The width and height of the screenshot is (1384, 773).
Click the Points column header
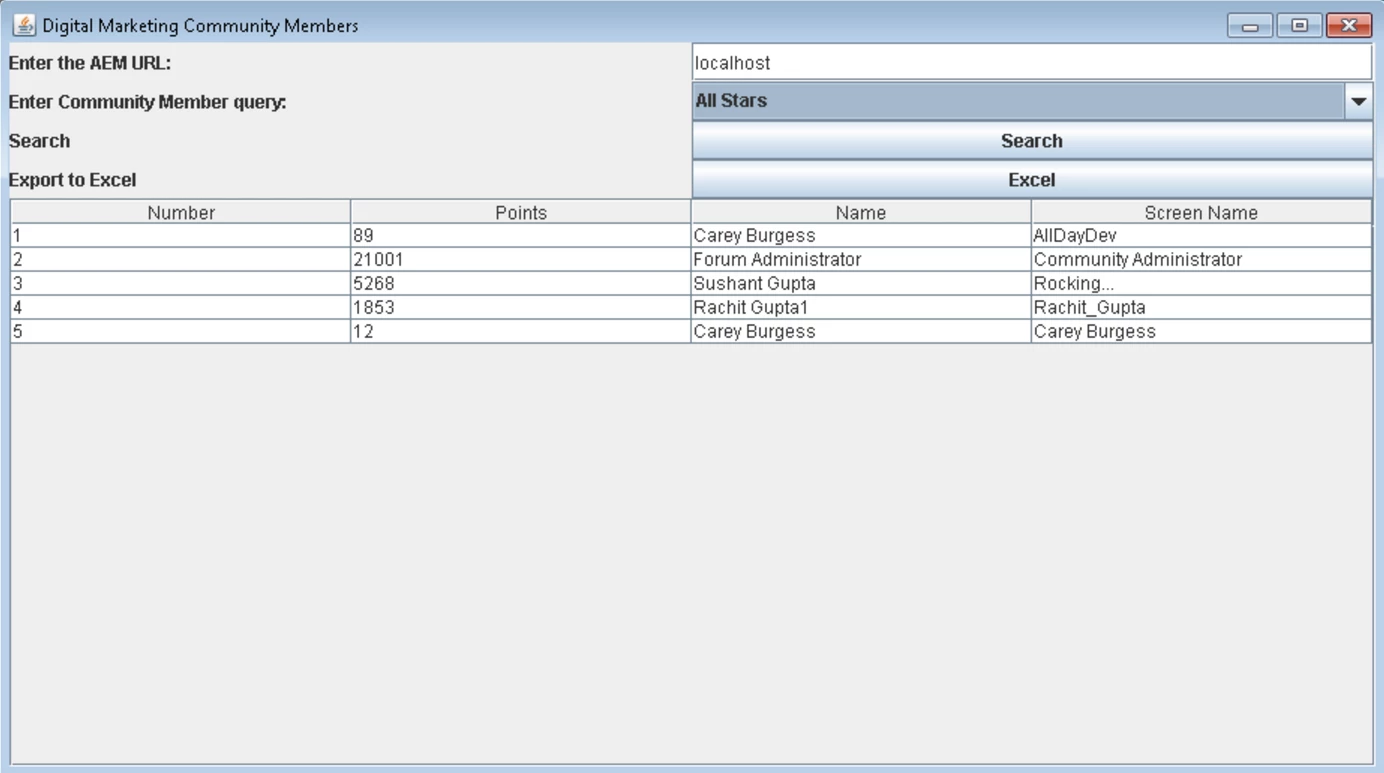click(521, 212)
